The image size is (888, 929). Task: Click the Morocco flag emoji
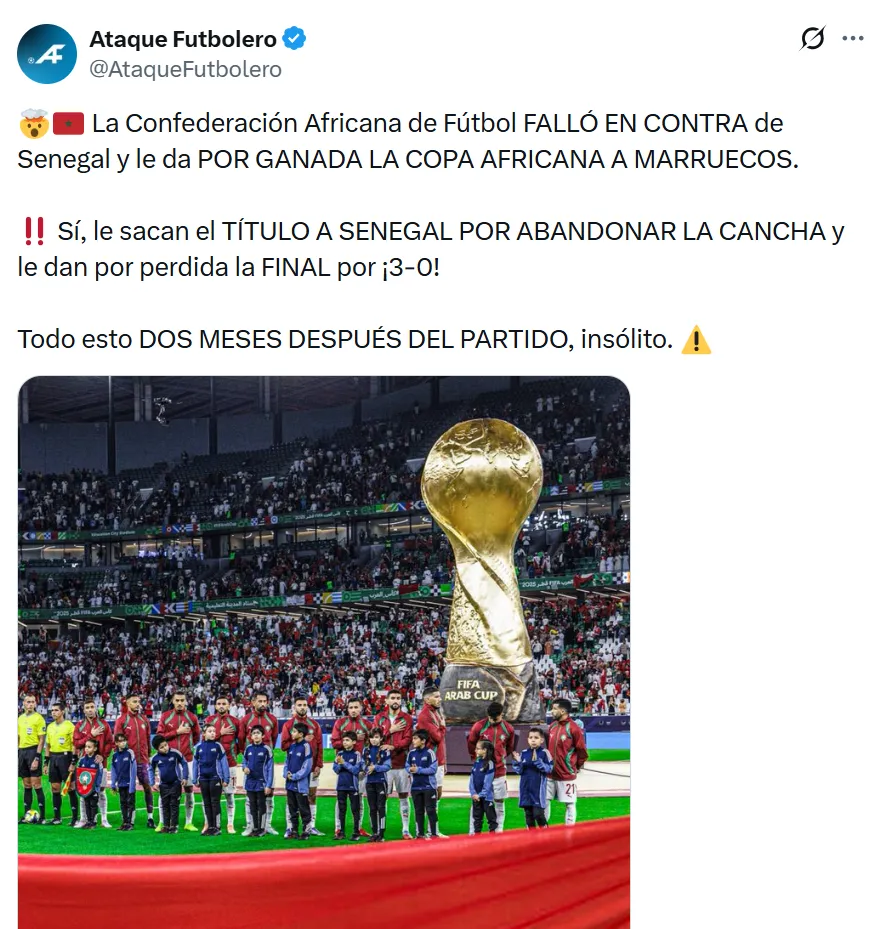68,124
